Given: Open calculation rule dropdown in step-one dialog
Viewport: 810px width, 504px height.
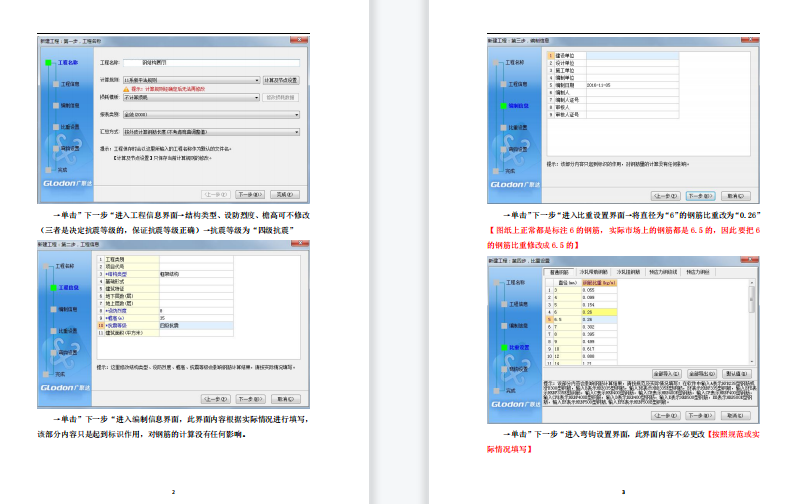Looking at the screenshot, I should tap(191, 80).
